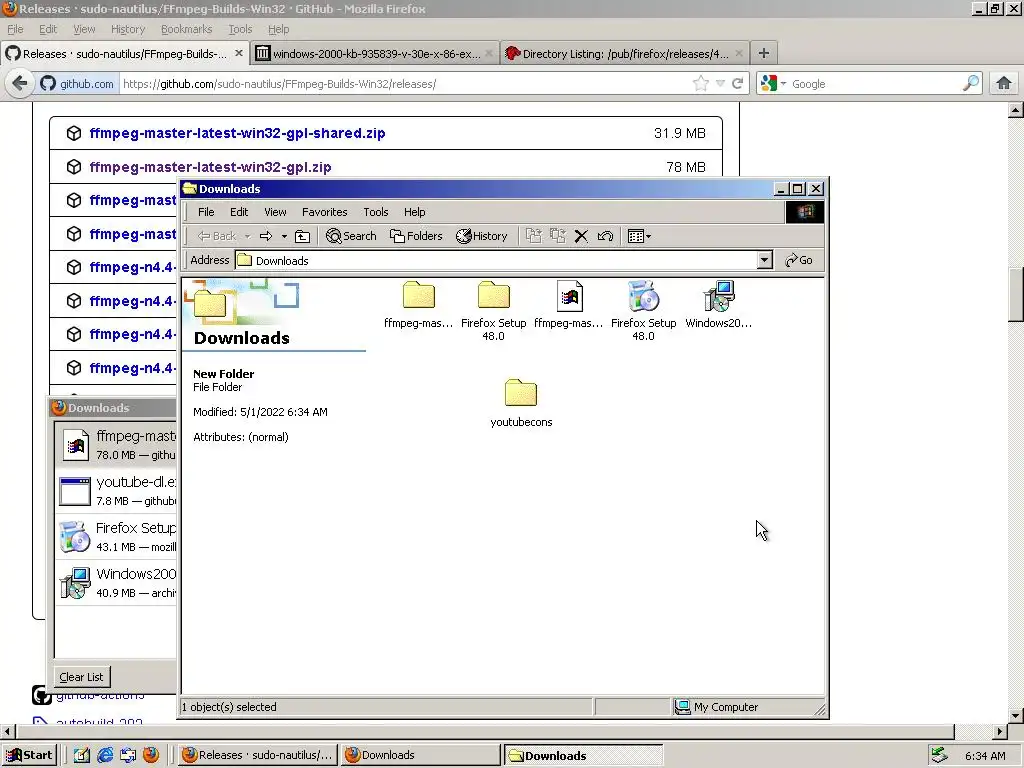Select the Windows20... update installer icon
Image resolution: width=1024 pixels, height=768 pixels.
point(719,296)
